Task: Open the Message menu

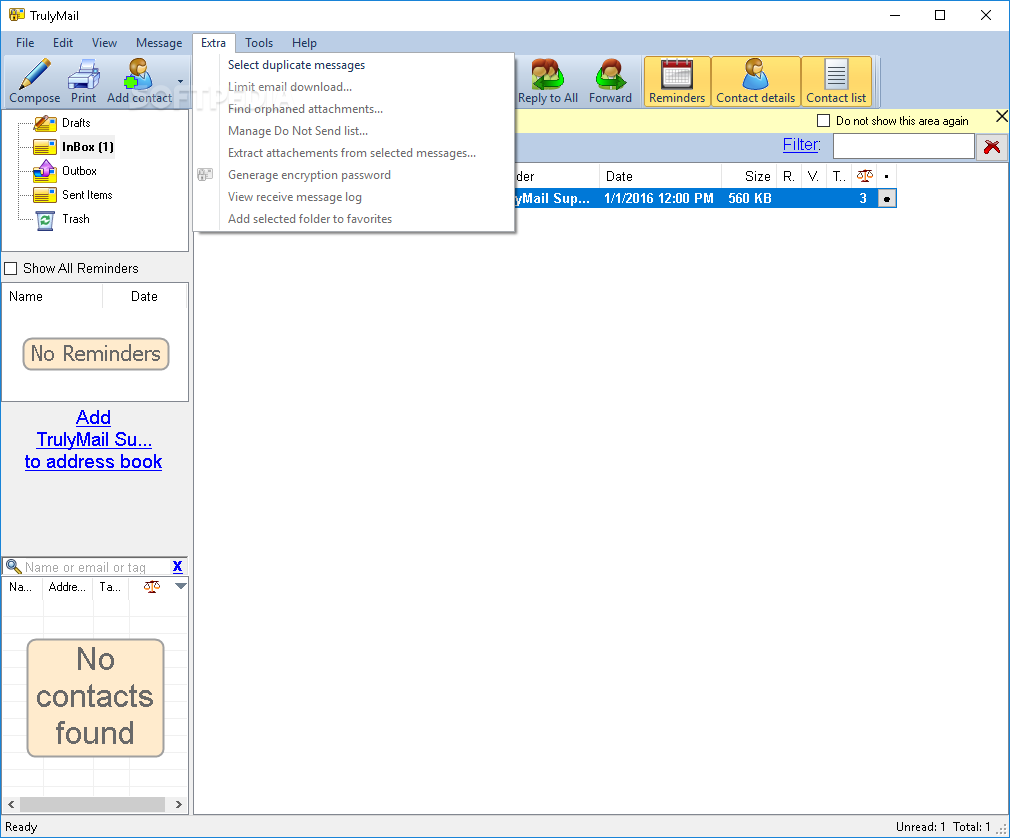Action: point(158,43)
